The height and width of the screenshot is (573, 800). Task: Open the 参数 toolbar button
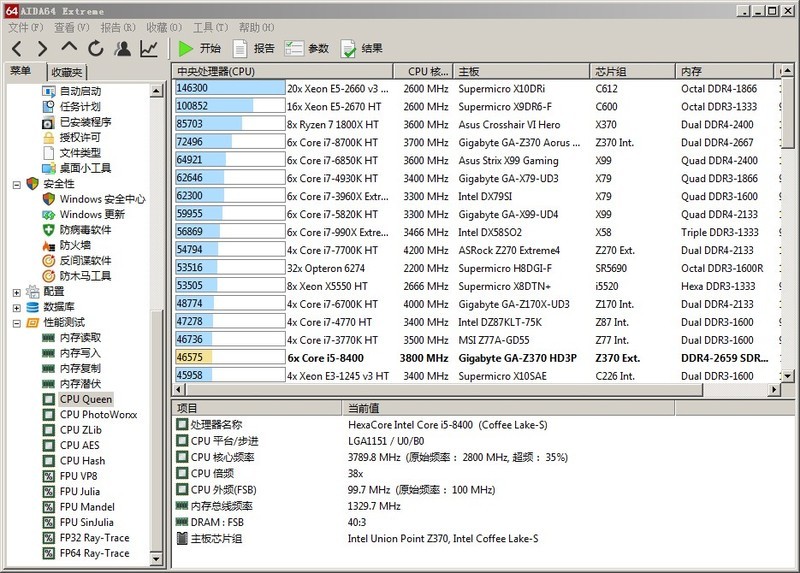(307, 48)
